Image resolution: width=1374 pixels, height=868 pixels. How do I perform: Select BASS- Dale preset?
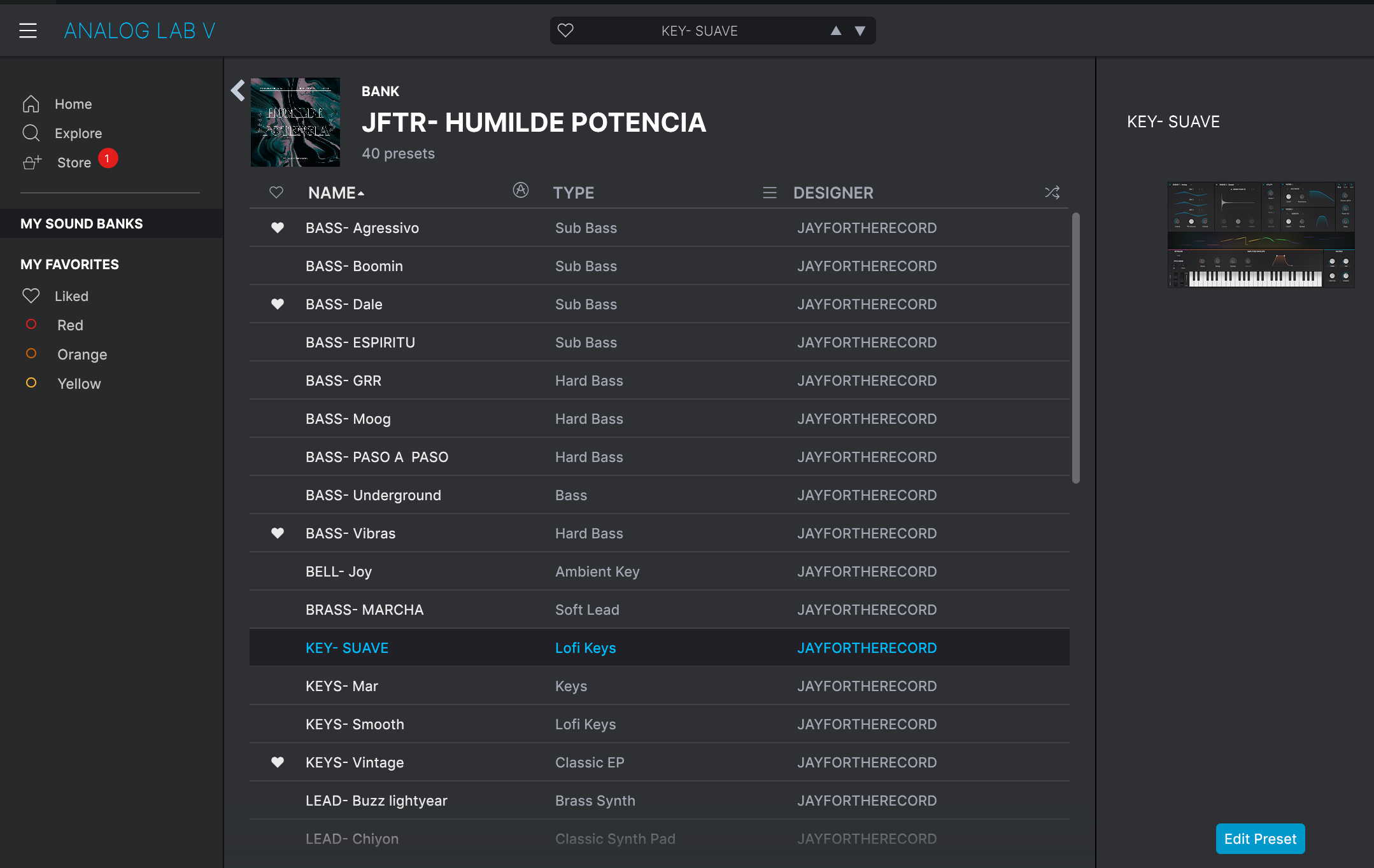(660, 304)
